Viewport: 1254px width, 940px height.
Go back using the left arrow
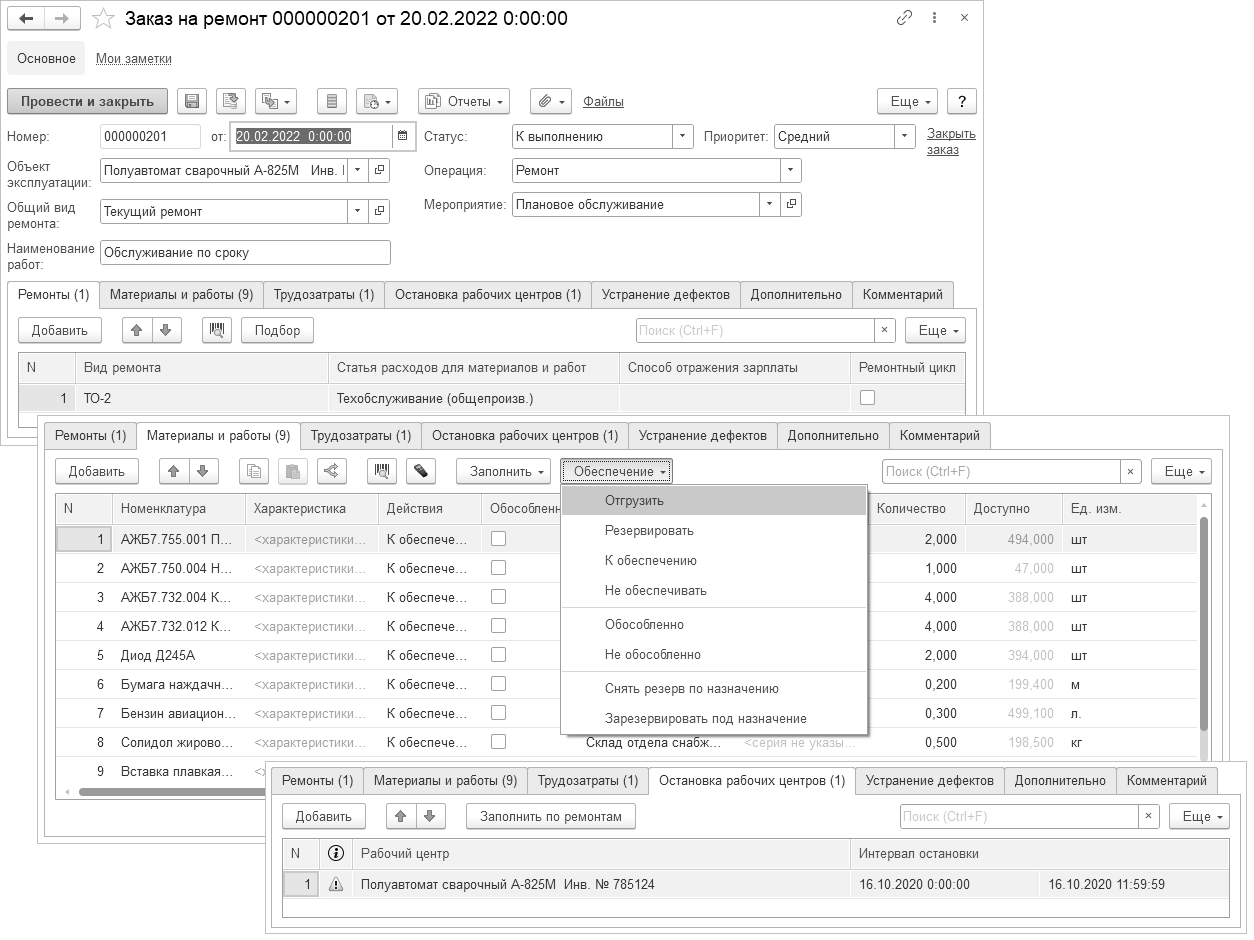click(26, 19)
